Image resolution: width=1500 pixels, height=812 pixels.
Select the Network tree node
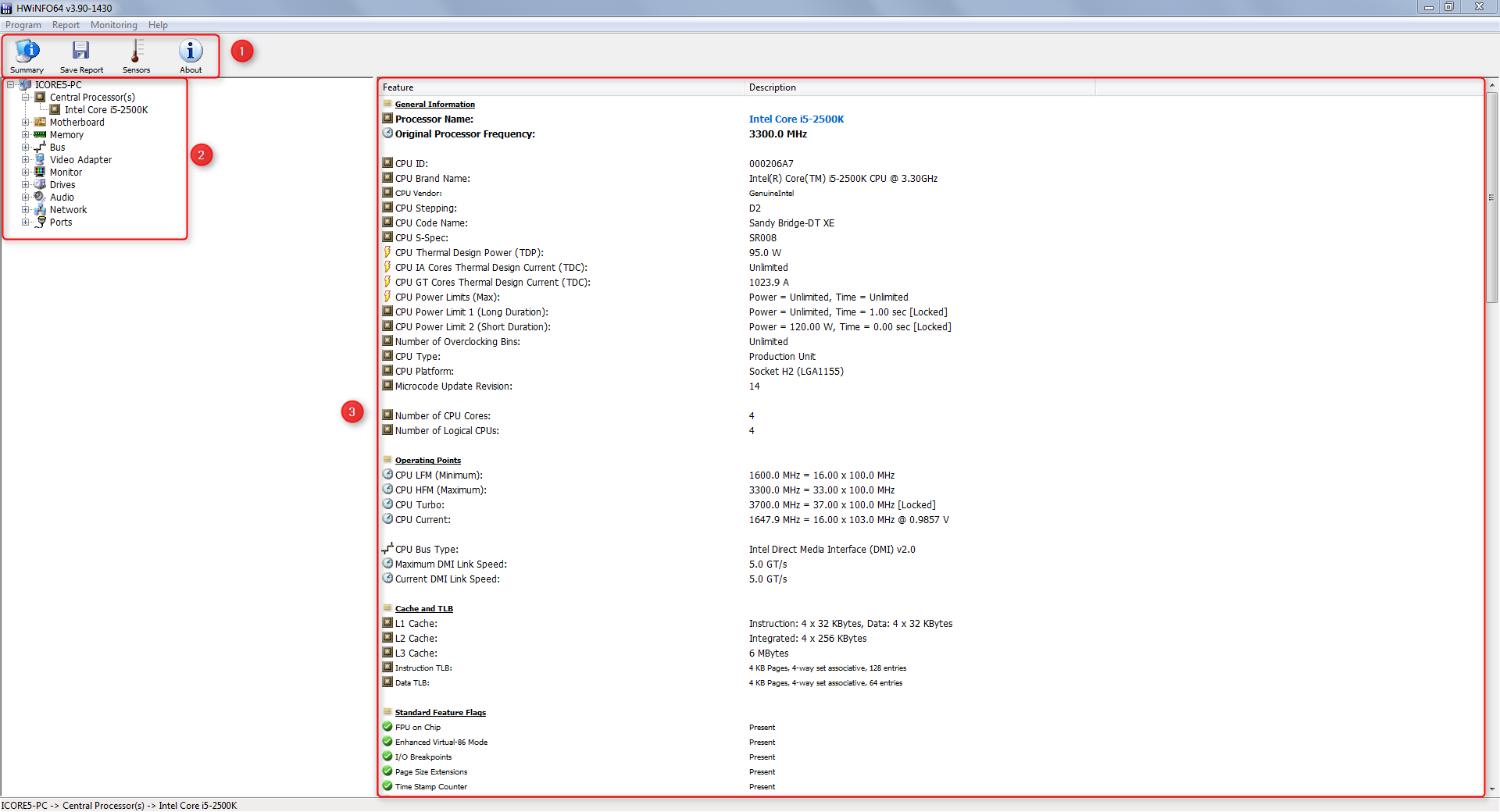68,210
